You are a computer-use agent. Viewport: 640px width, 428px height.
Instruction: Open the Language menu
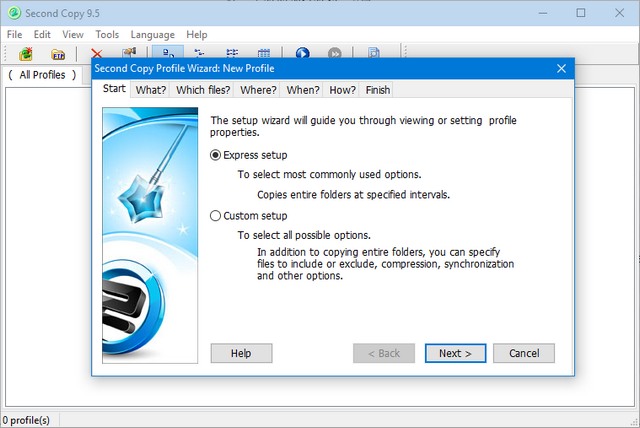(152, 34)
